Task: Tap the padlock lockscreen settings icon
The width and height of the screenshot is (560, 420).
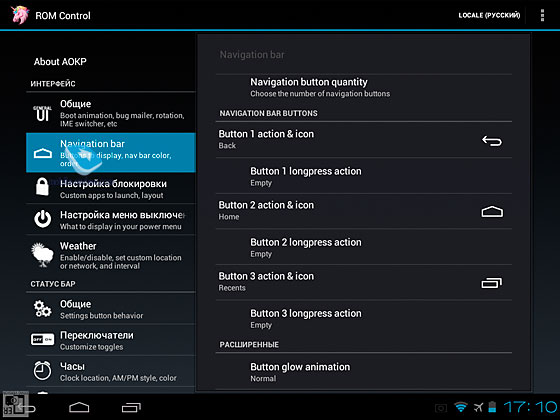Action: click(x=42, y=187)
